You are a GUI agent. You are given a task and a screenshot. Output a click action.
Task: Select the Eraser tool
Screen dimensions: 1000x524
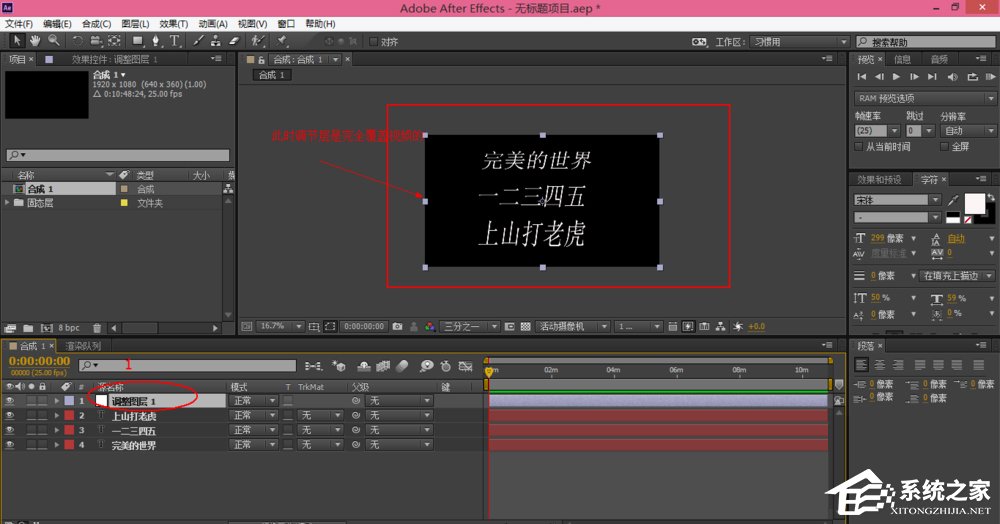(x=234, y=41)
